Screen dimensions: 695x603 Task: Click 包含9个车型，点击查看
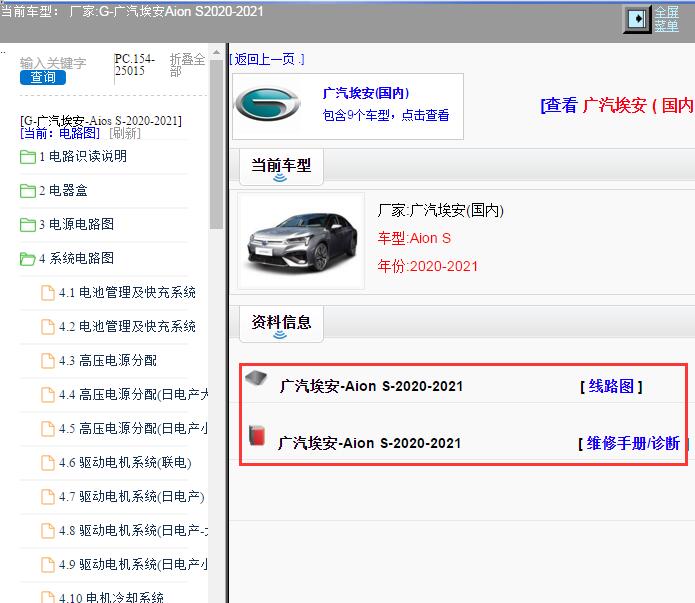click(386, 115)
